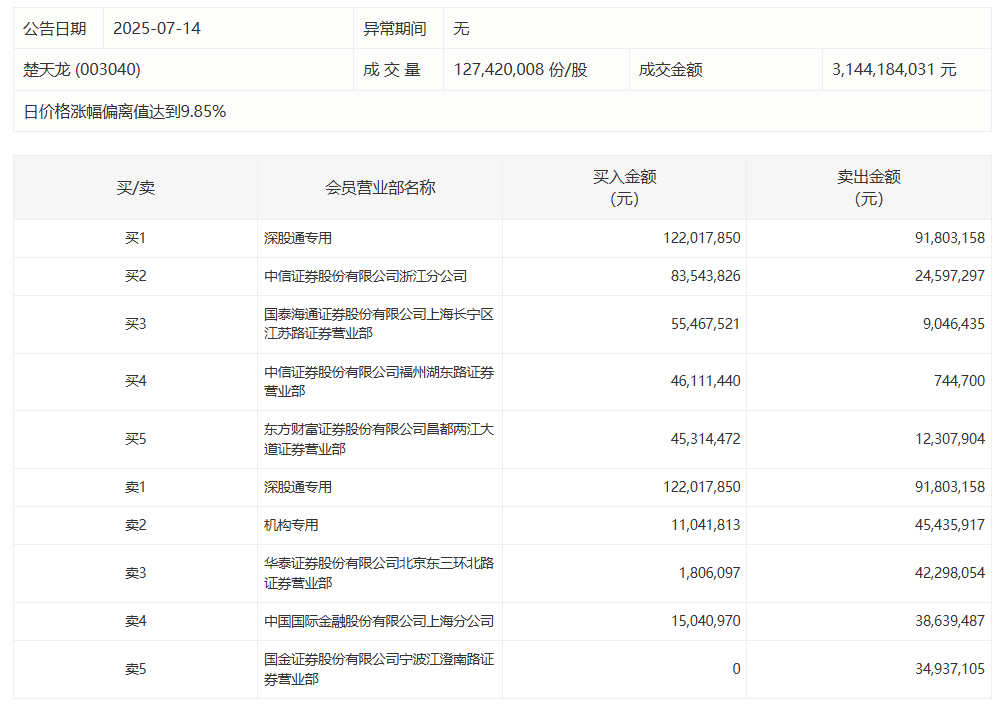Click the 异常期间 label

click(x=395, y=29)
